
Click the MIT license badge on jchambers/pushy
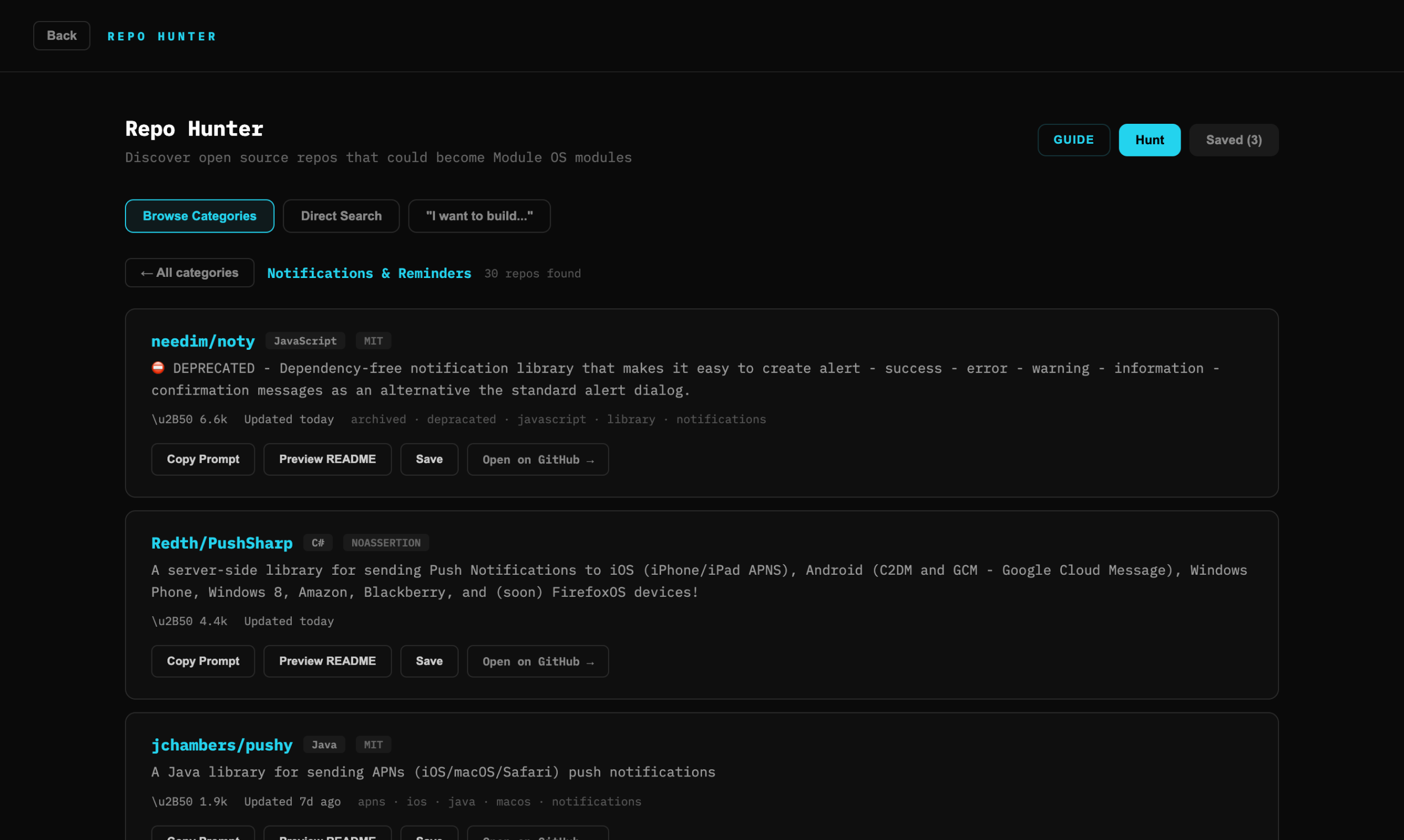[373, 744]
